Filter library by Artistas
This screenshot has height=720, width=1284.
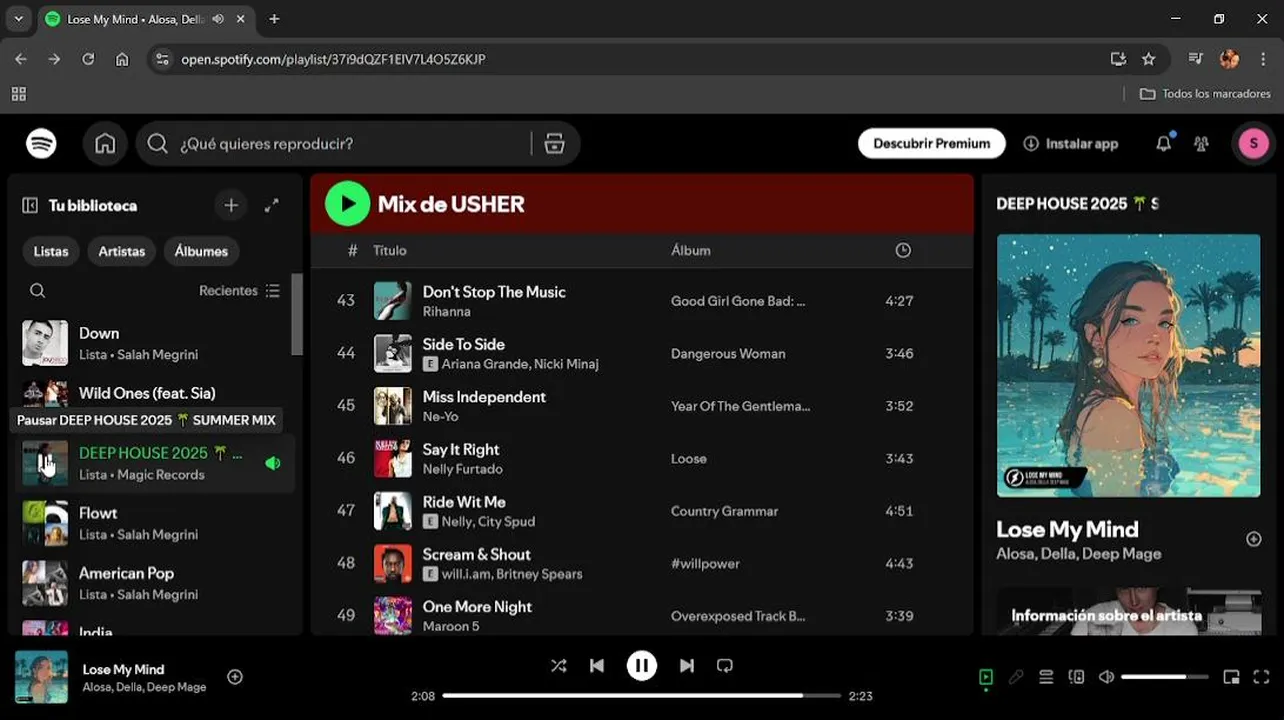point(122,251)
